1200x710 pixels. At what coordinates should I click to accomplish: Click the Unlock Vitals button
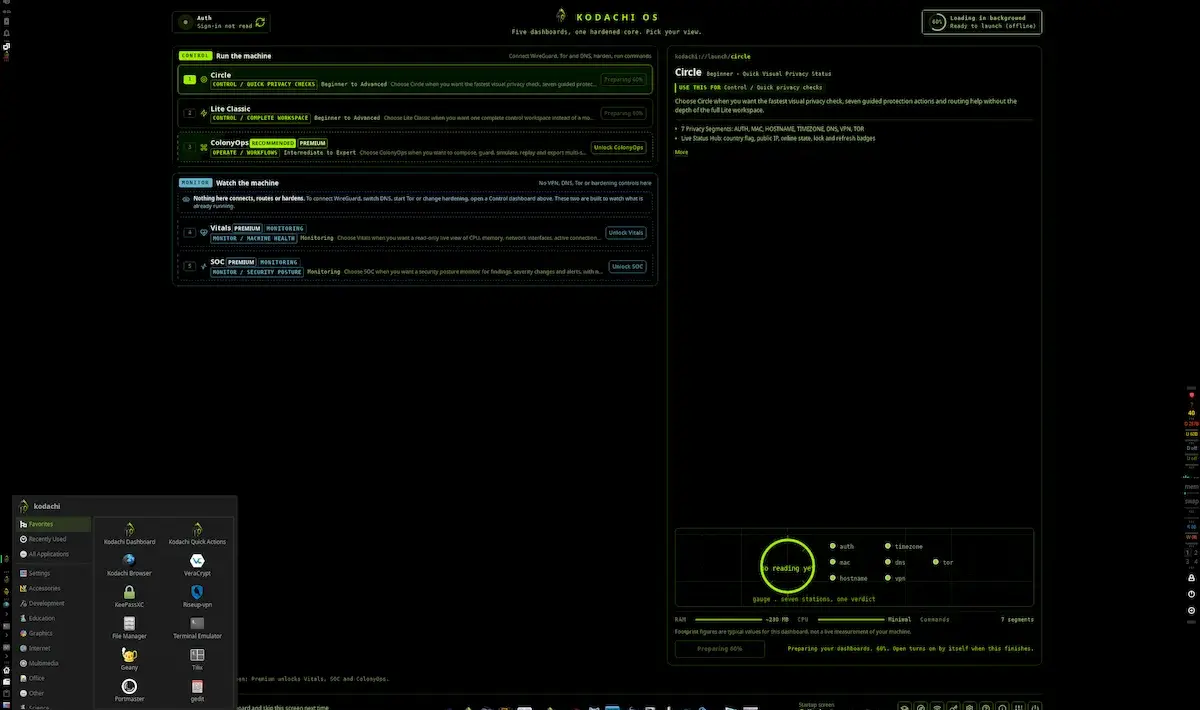[626, 233]
